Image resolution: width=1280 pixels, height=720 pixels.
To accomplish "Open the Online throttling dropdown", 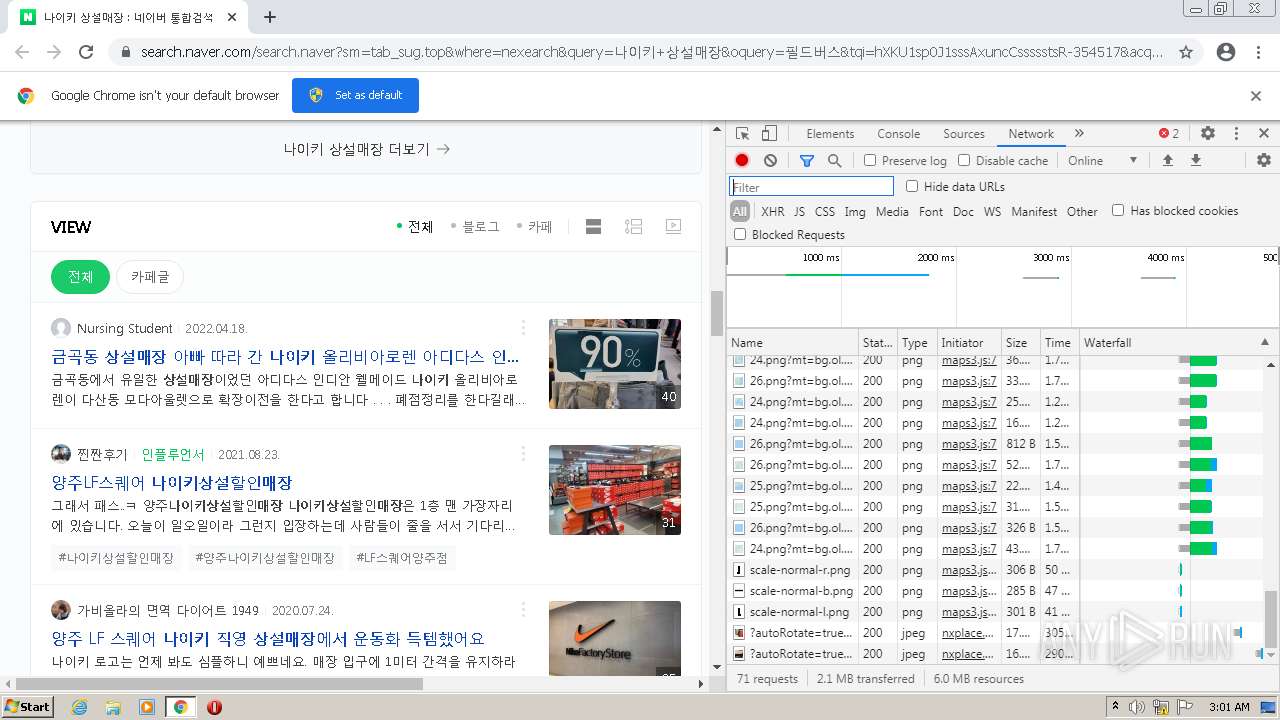I will (x=1102, y=160).
